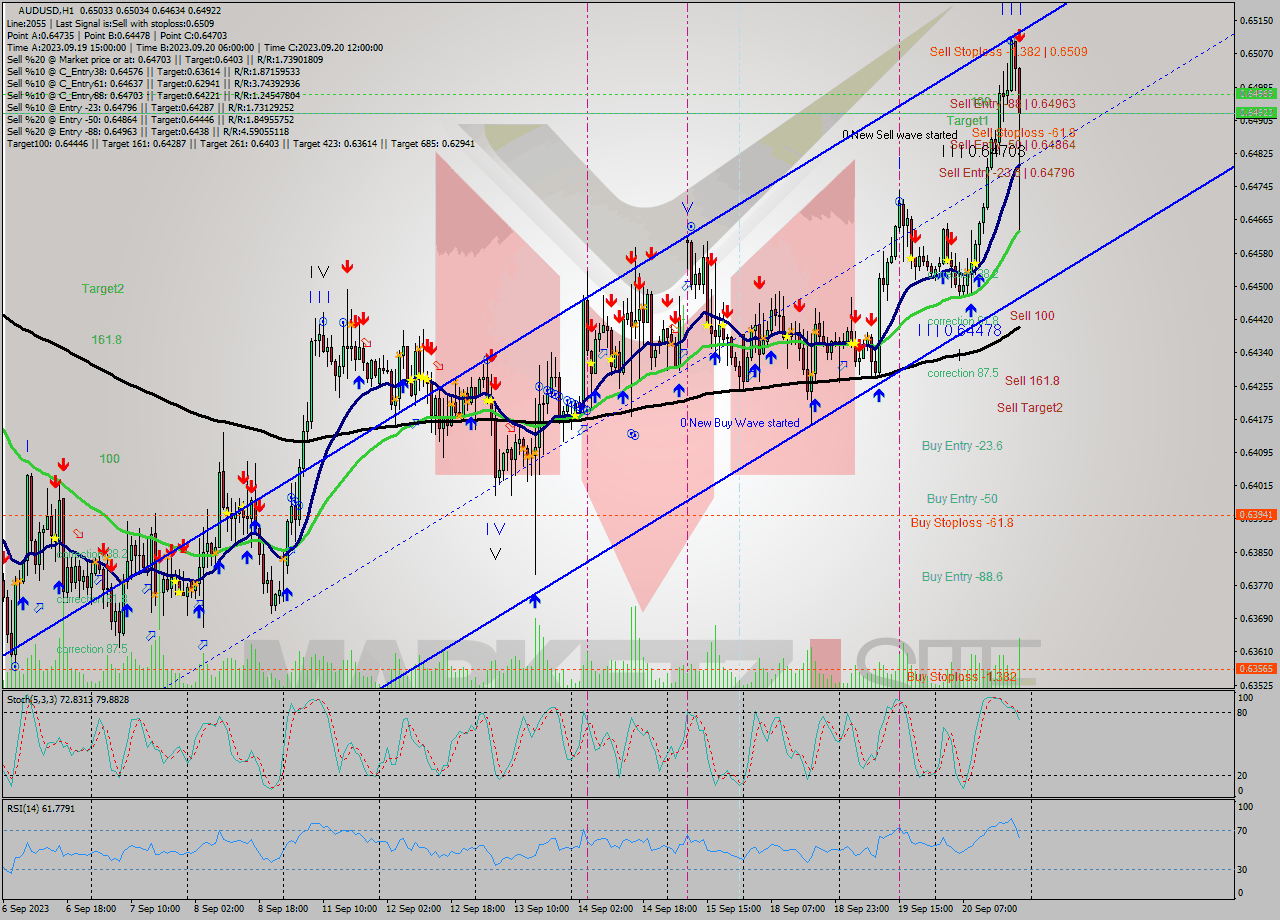Click the '15 Sep 15:00' time label

pos(733,909)
